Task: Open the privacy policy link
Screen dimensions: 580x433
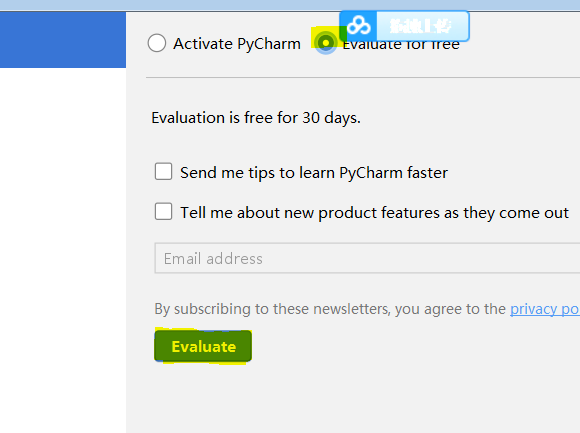Action: pyautogui.click(x=544, y=309)
